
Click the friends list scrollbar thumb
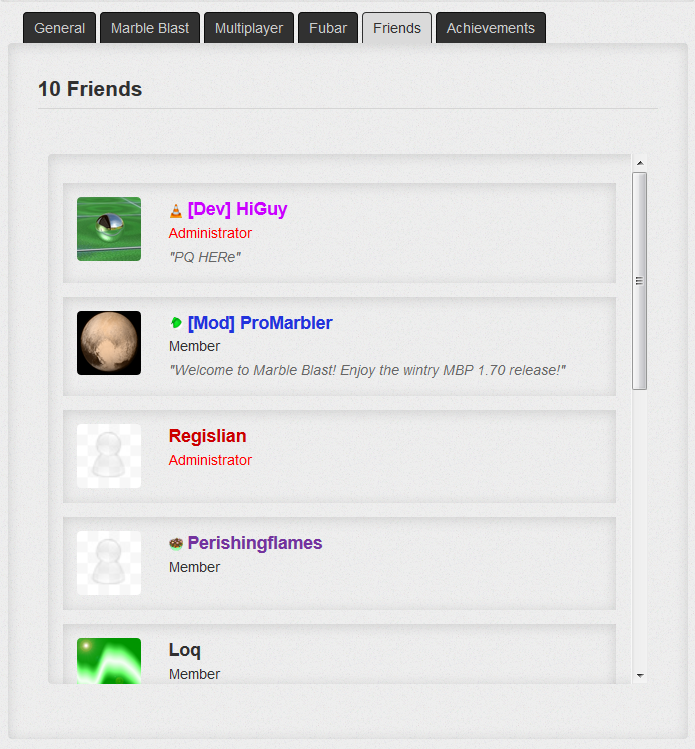pos(640,281)
